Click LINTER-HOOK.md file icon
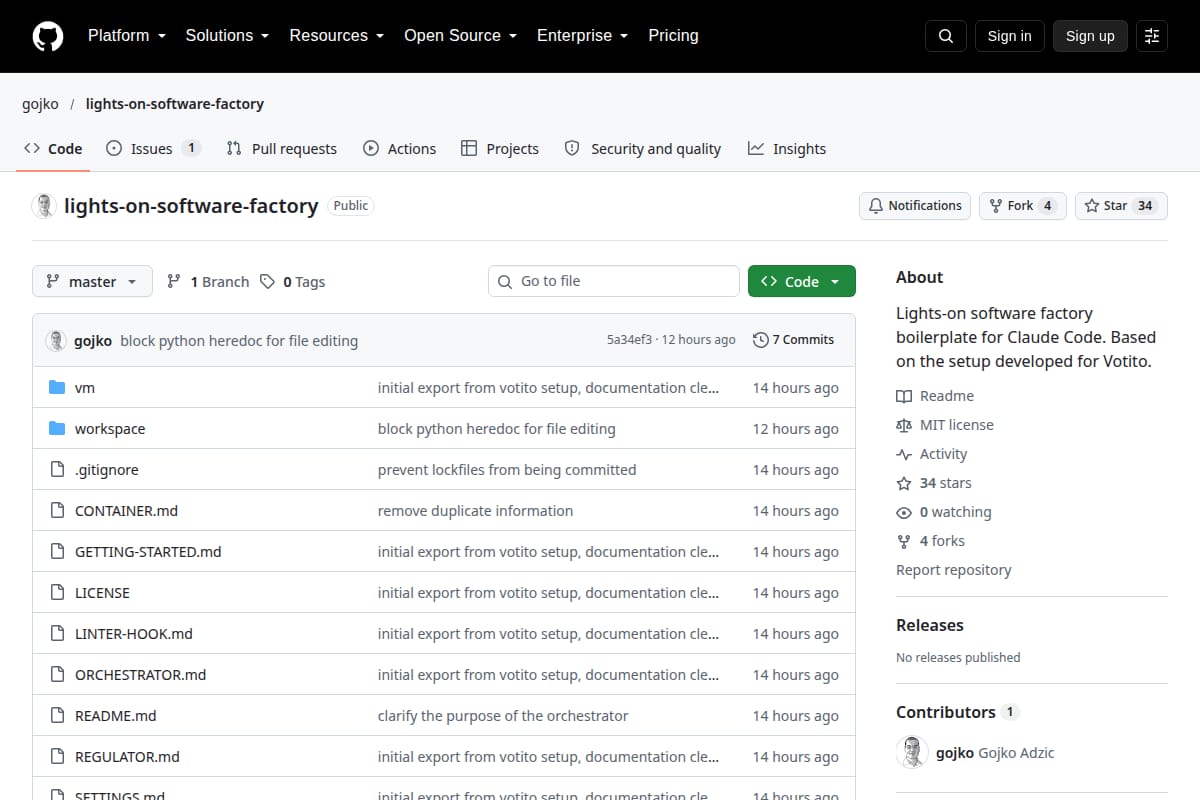Viewport: 1200px width, 800px height. point(57,634)
